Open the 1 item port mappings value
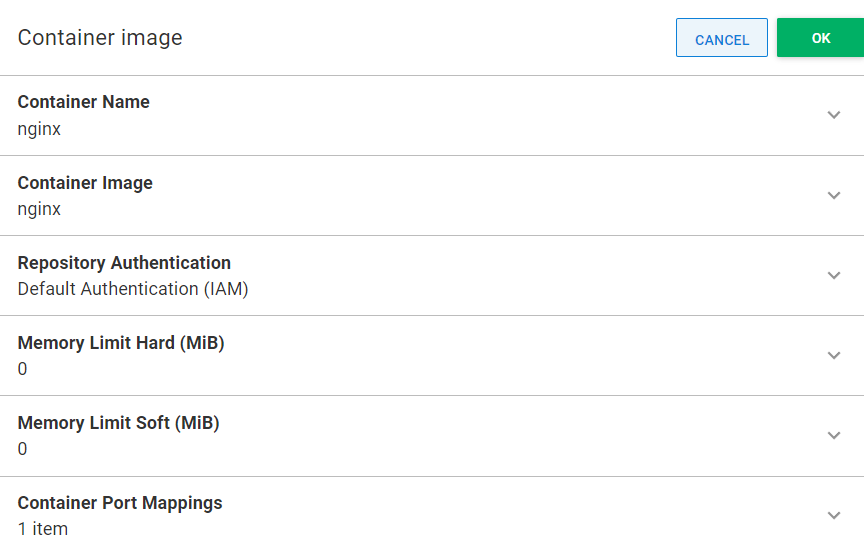Viewport: 864px width, 556px height. (x=43, y=529)
